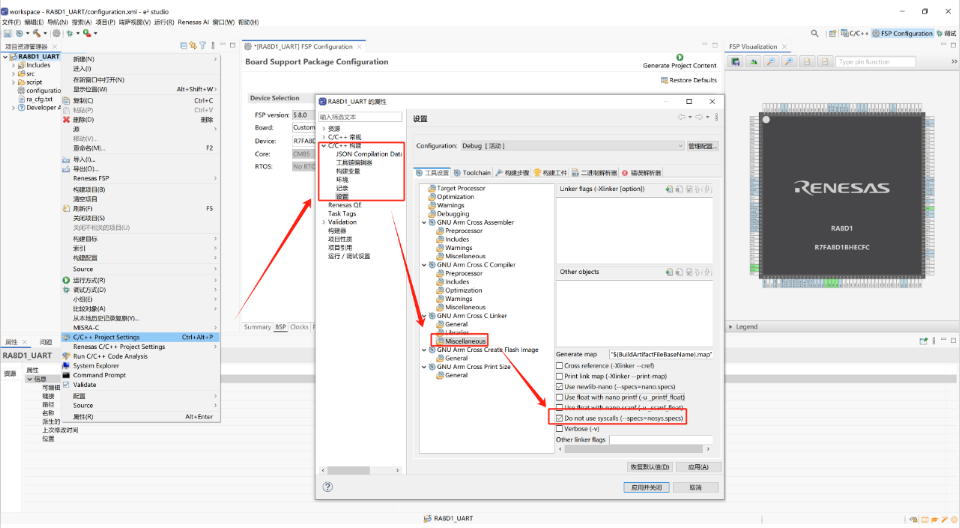960x528 pixels.
Task: Collapse GNU Arm Cross Assembler node
Action: point(424,223)
